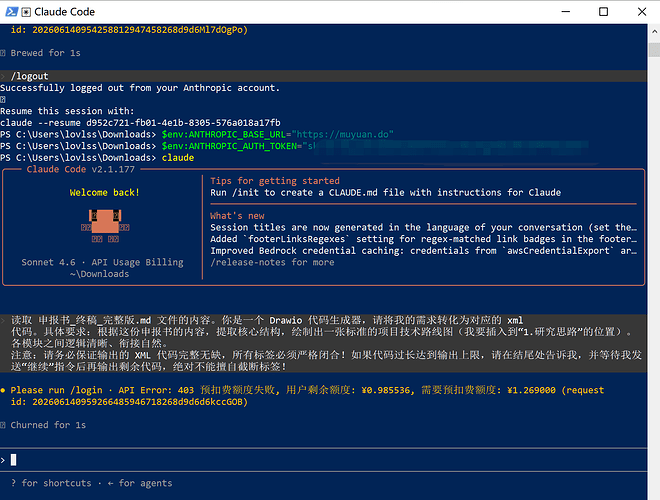Click the "What's new" heading
Screen dimensions: 660x500
tap(237, 216)
